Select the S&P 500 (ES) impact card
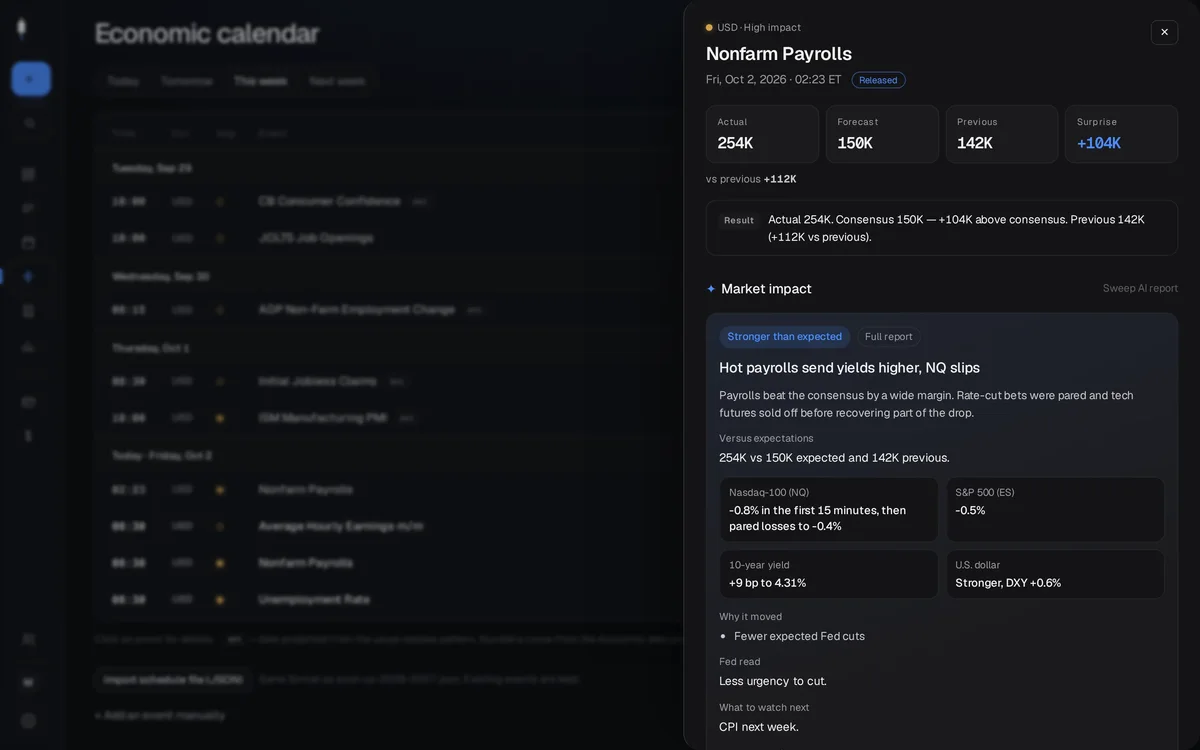This screenshot has width=1200, height=750. 1055,510
